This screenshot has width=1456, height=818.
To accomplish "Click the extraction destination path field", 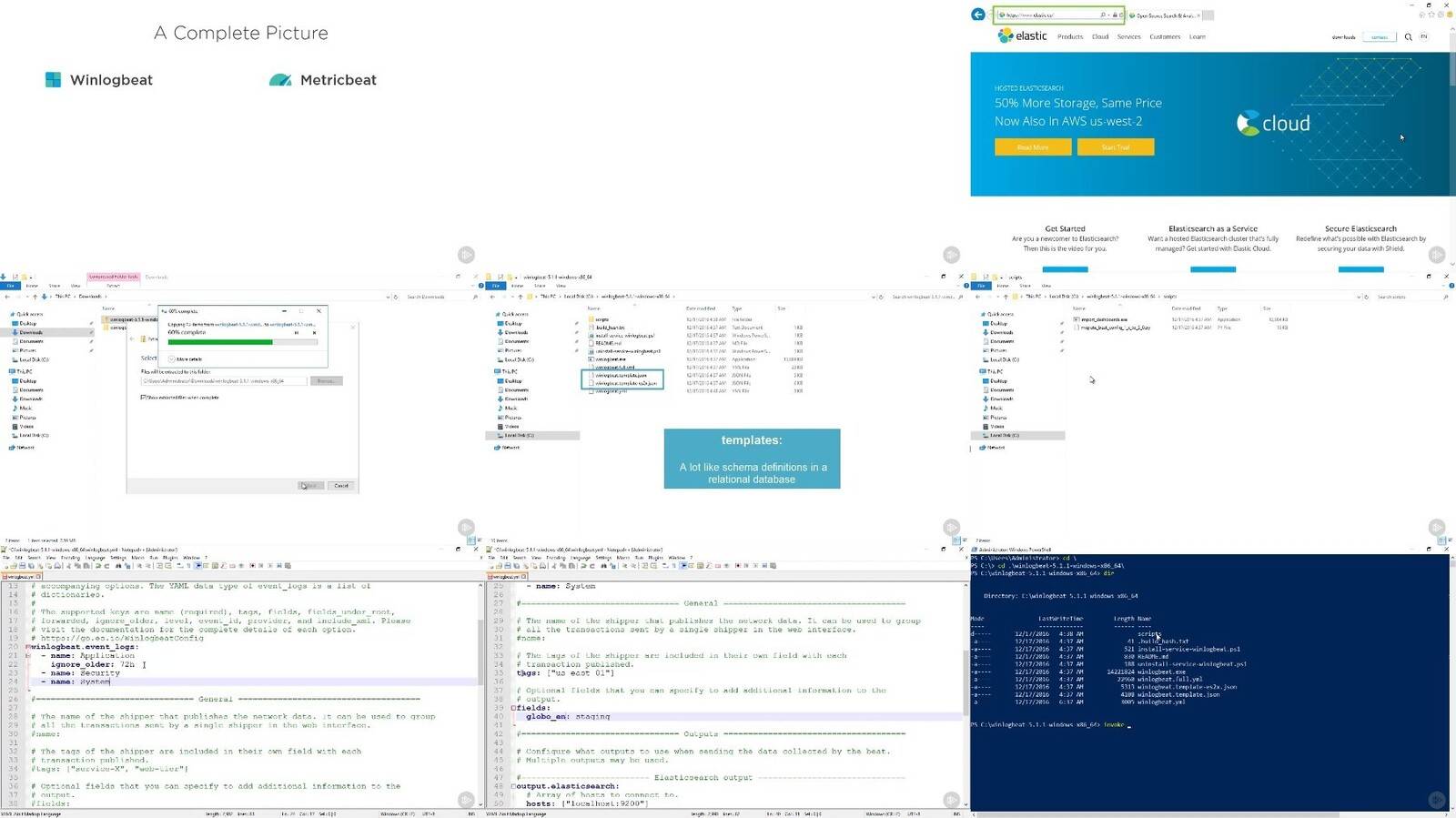I will click(x=223, y=381).
